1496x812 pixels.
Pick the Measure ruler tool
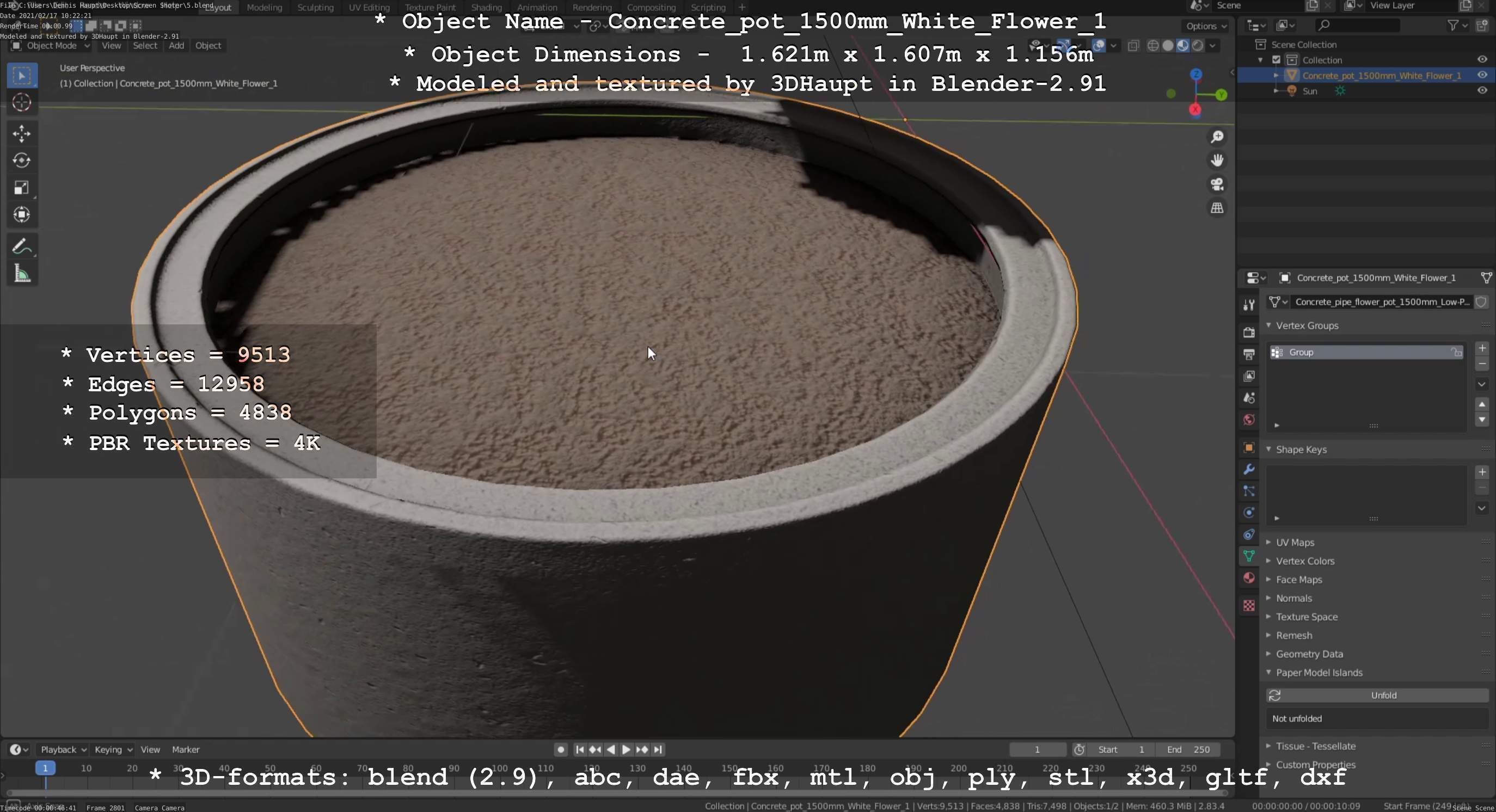tap(22, 273)
